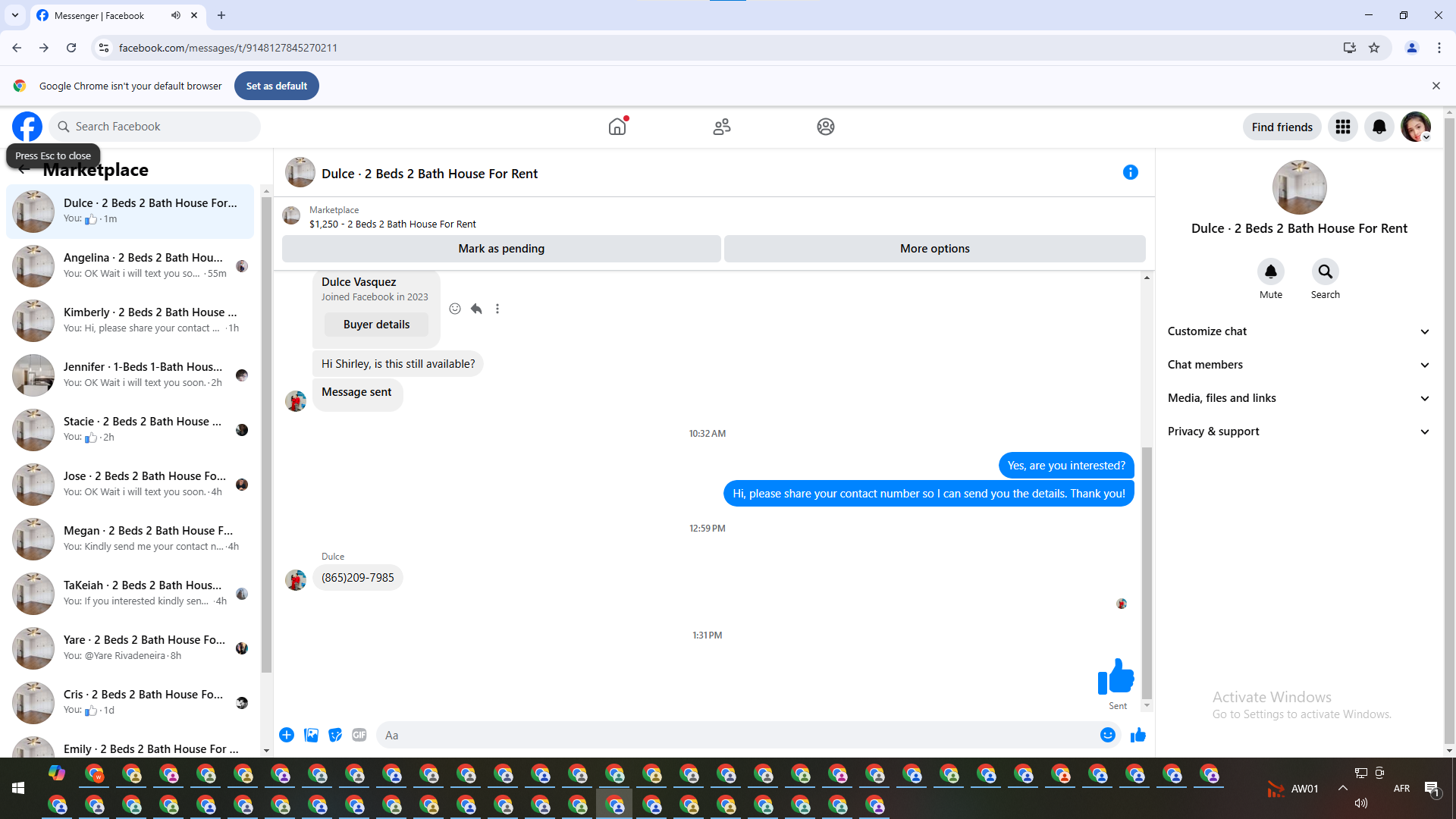Click the Search Facebook field
The width and height of the screenshot is (1456, 819).
(x=155, y=127)
